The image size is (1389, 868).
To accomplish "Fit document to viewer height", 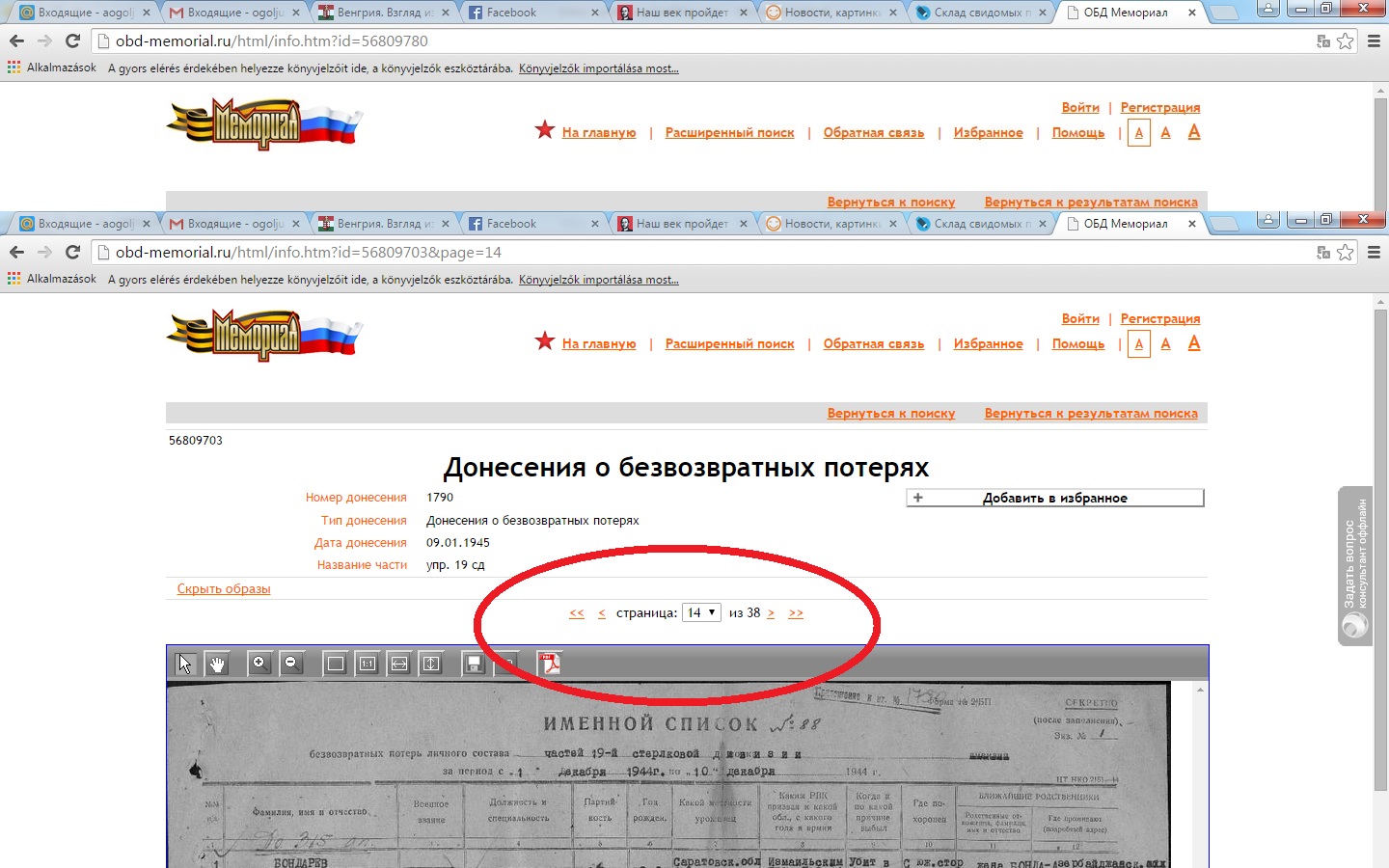I will click(431, 664).
